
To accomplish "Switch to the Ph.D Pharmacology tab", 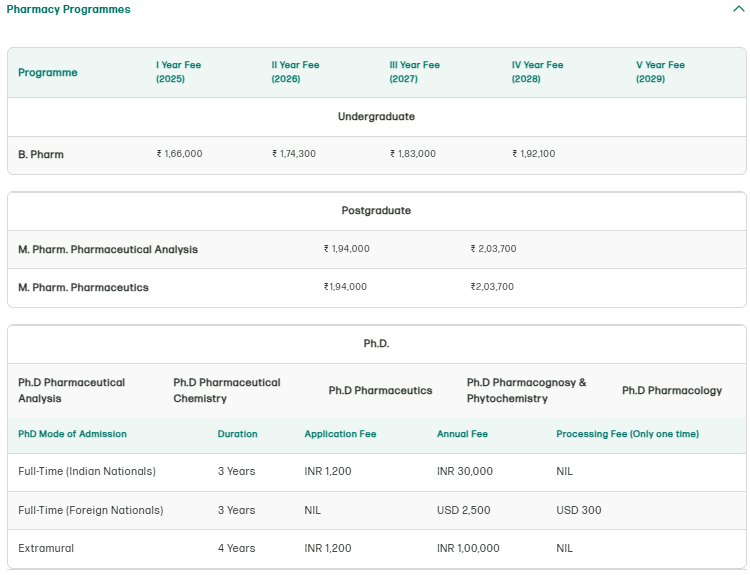I will pyautogui.click(x=671, y=390).
